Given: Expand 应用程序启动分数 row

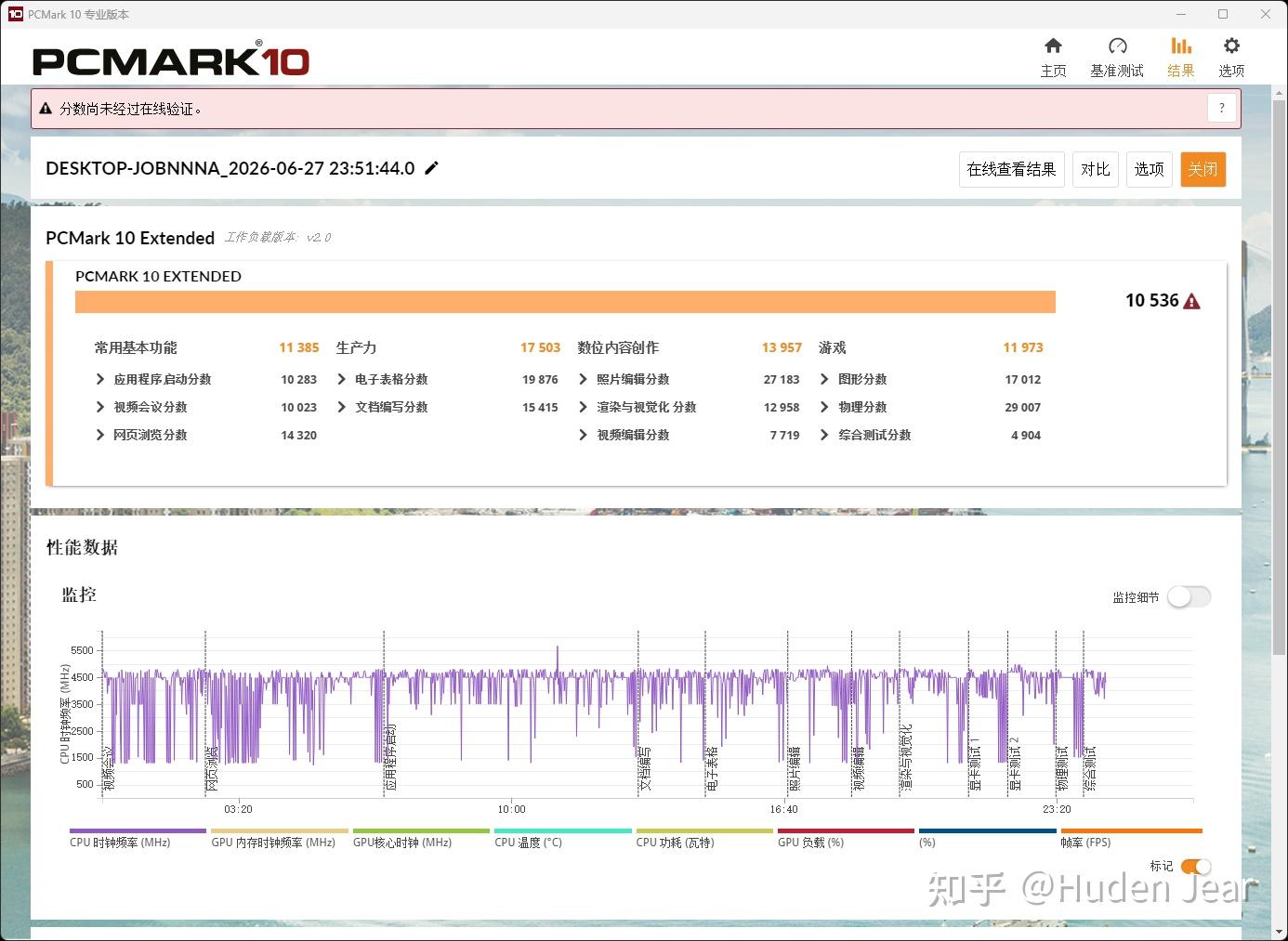Looking at the screenshot, I should pyautogui.click(x=100, y=379).
